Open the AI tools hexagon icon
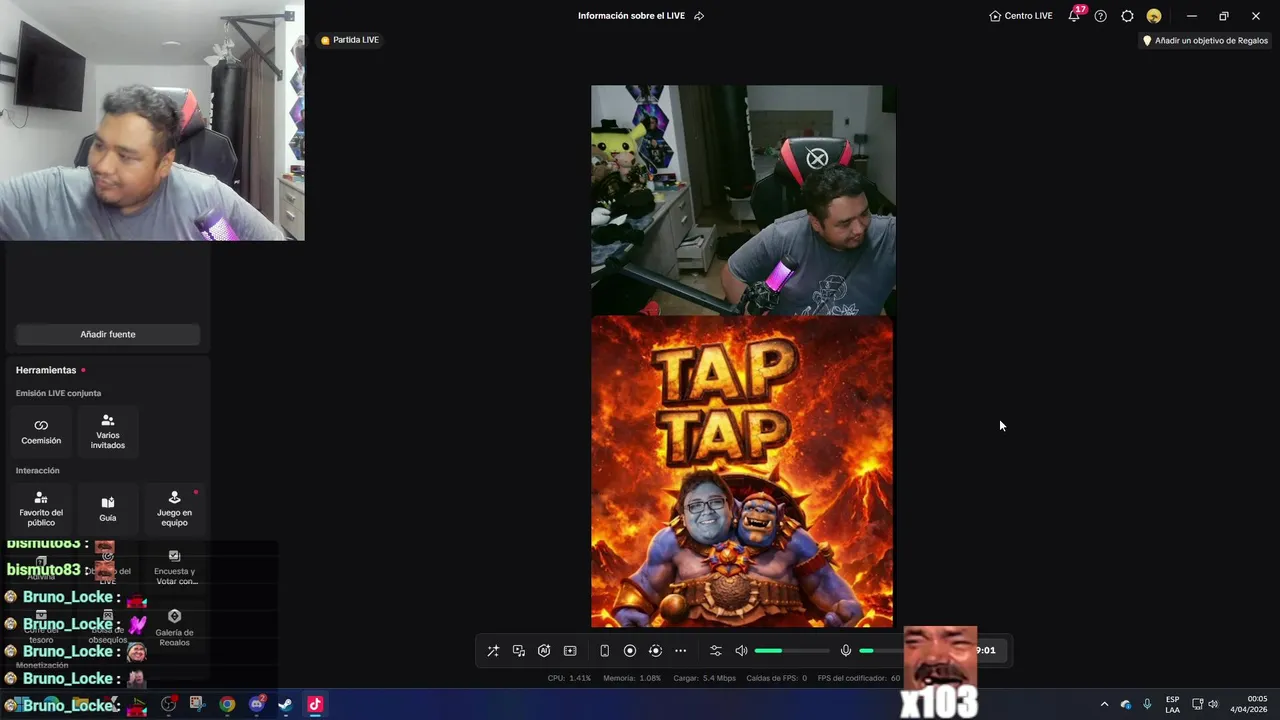 click(544, 651)
